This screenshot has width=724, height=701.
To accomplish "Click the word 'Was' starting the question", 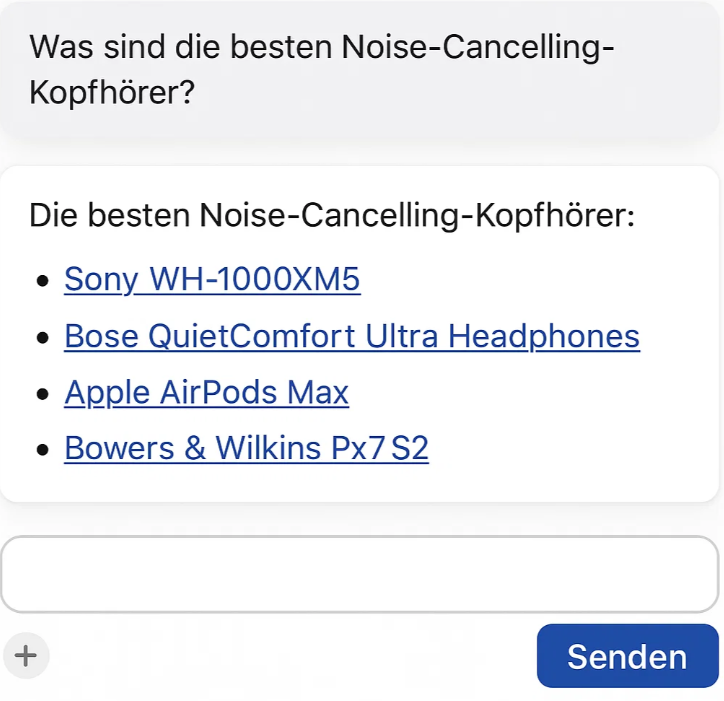I will 61,47.
